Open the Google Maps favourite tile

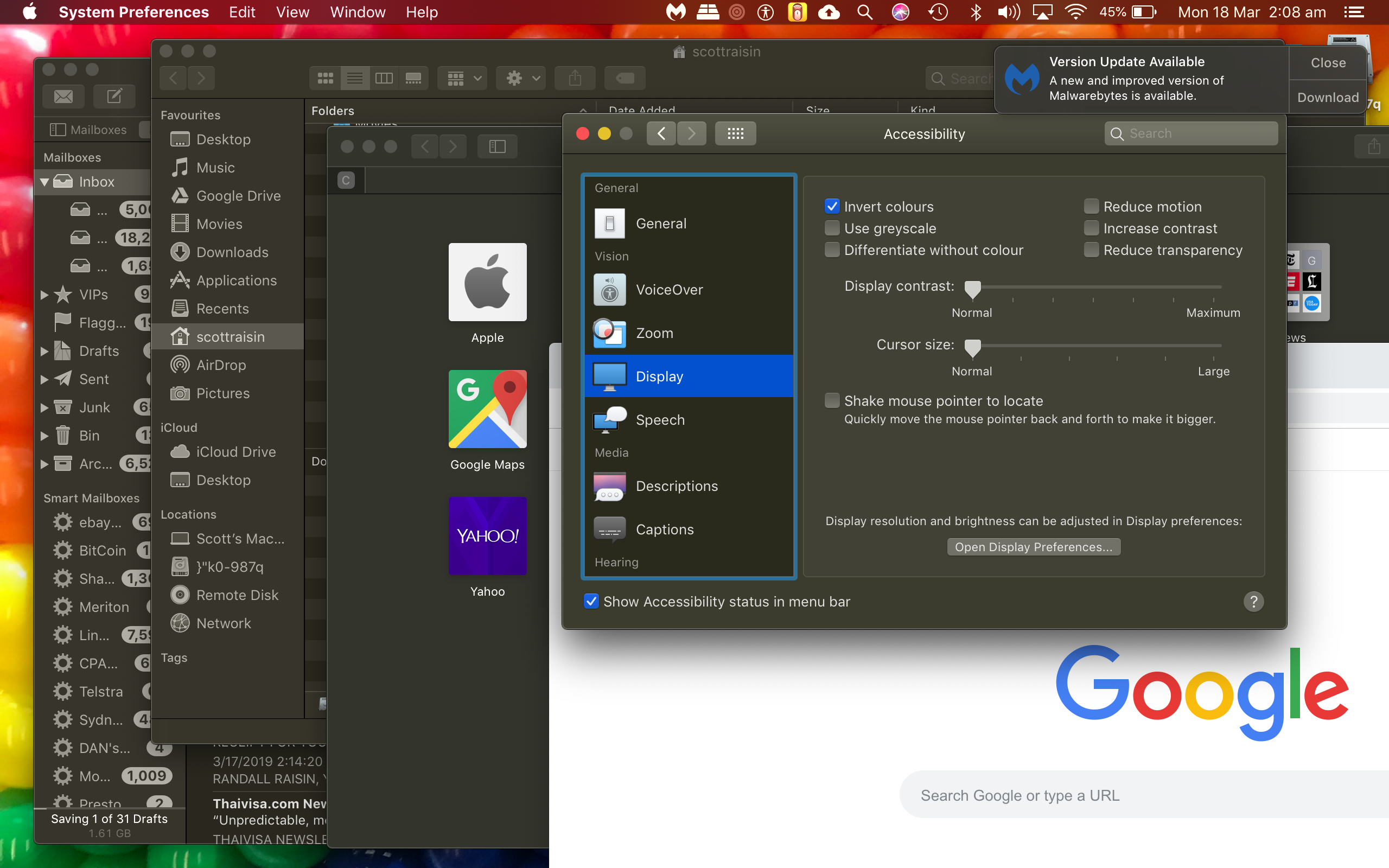487,409
